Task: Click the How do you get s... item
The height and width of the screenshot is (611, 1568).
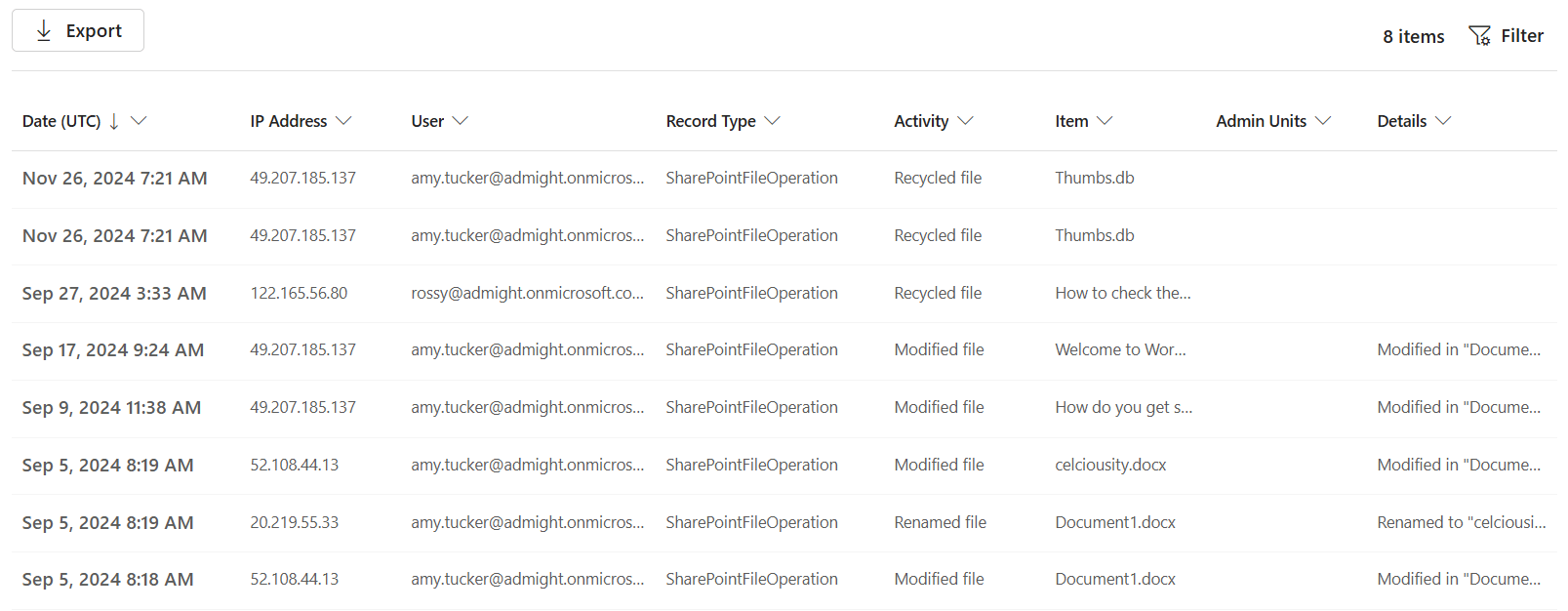Action: [1123, 408]
